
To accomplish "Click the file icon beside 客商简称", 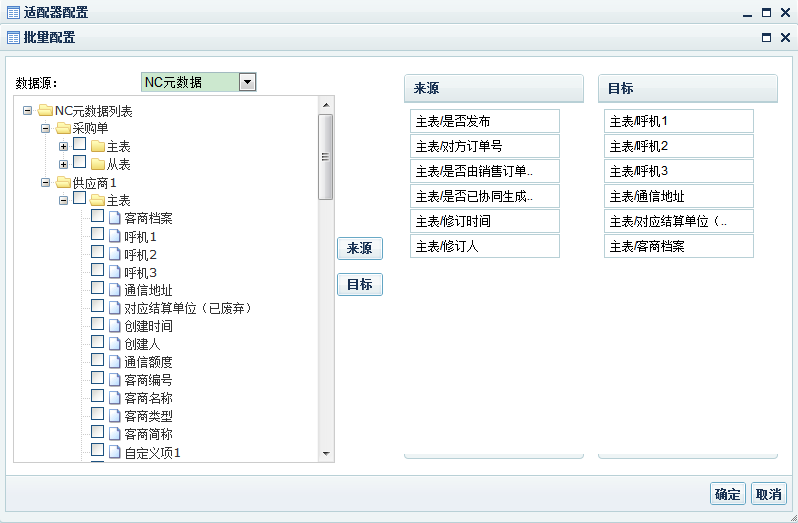I will pos(115,433).
